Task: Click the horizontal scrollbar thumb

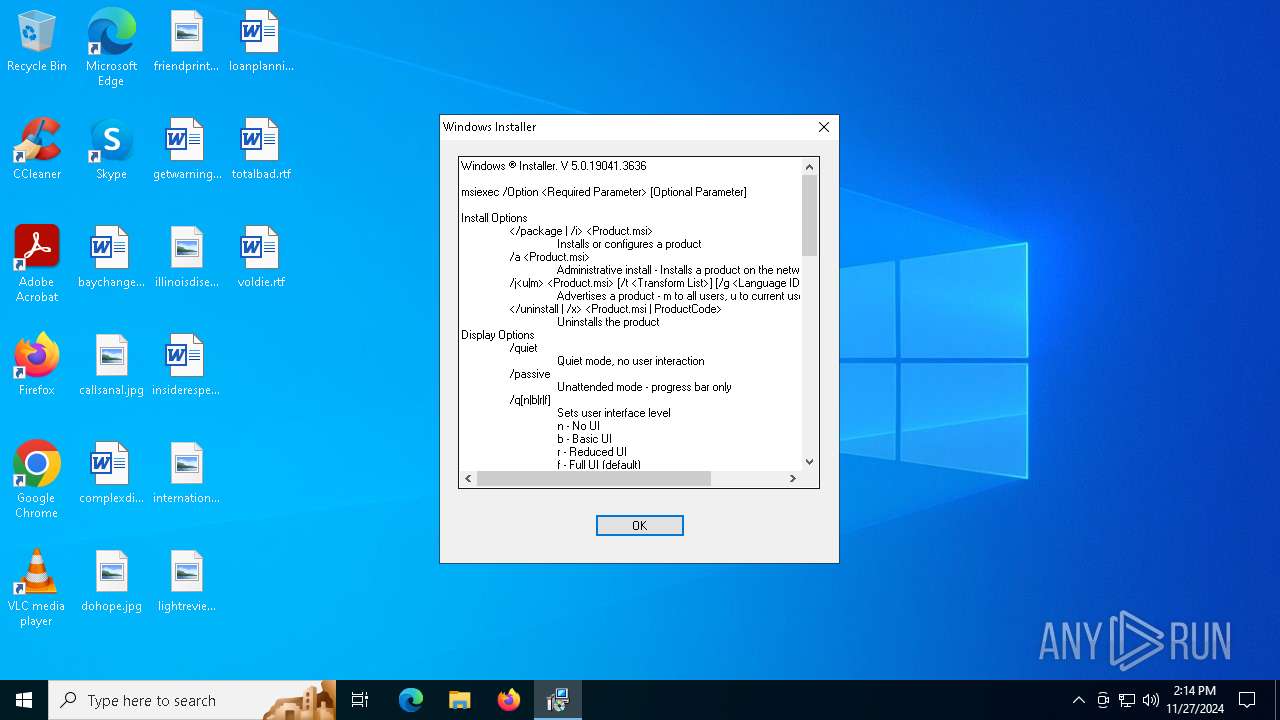Action: [x=593, y=479]
